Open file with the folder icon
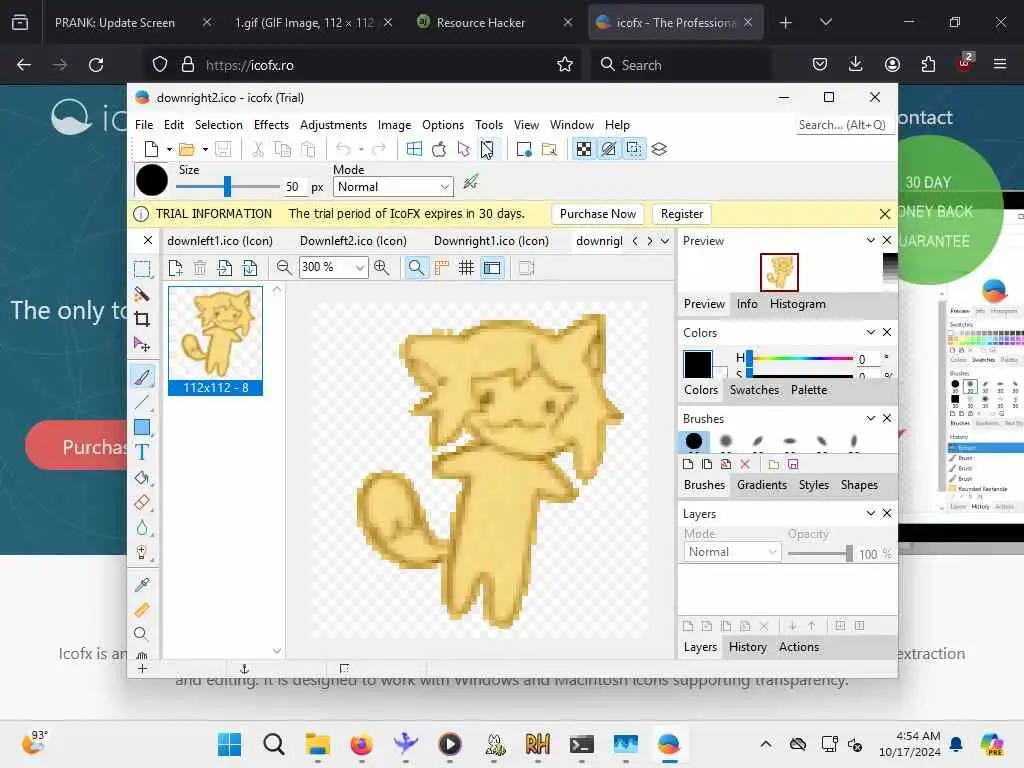The height and width of the screenshot is (768, 1024). 187,149
